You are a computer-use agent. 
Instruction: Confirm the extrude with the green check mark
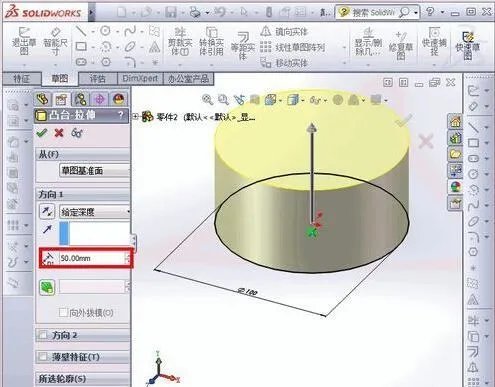click(x=42, y=133)
